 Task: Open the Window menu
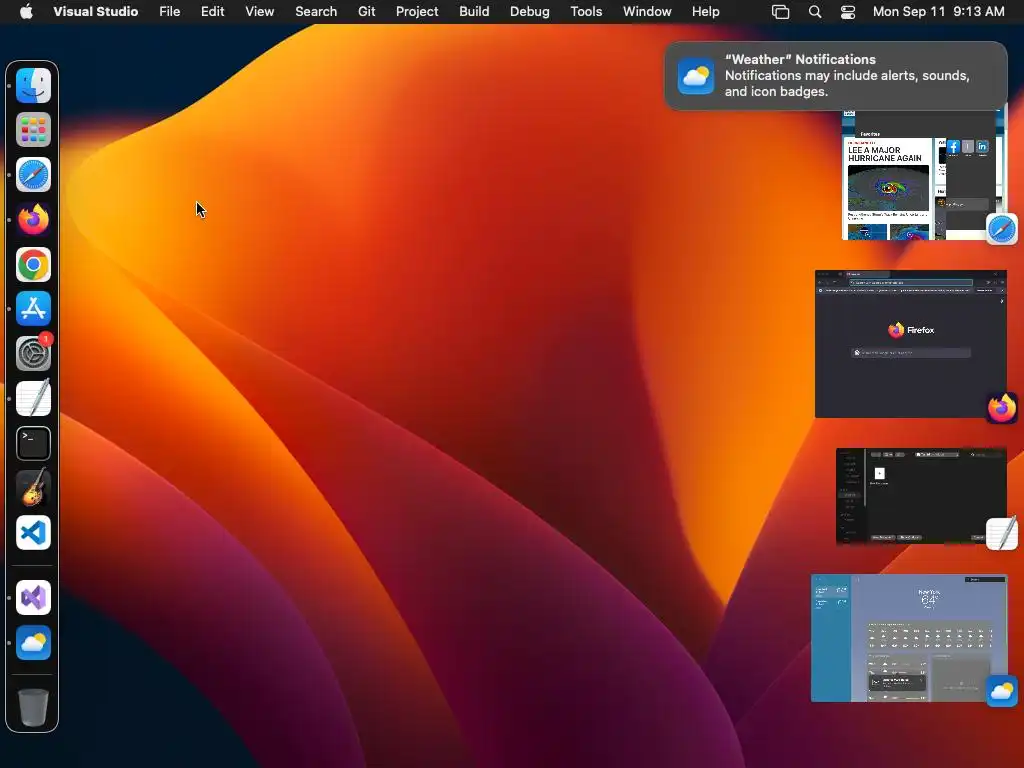point(647,12)
